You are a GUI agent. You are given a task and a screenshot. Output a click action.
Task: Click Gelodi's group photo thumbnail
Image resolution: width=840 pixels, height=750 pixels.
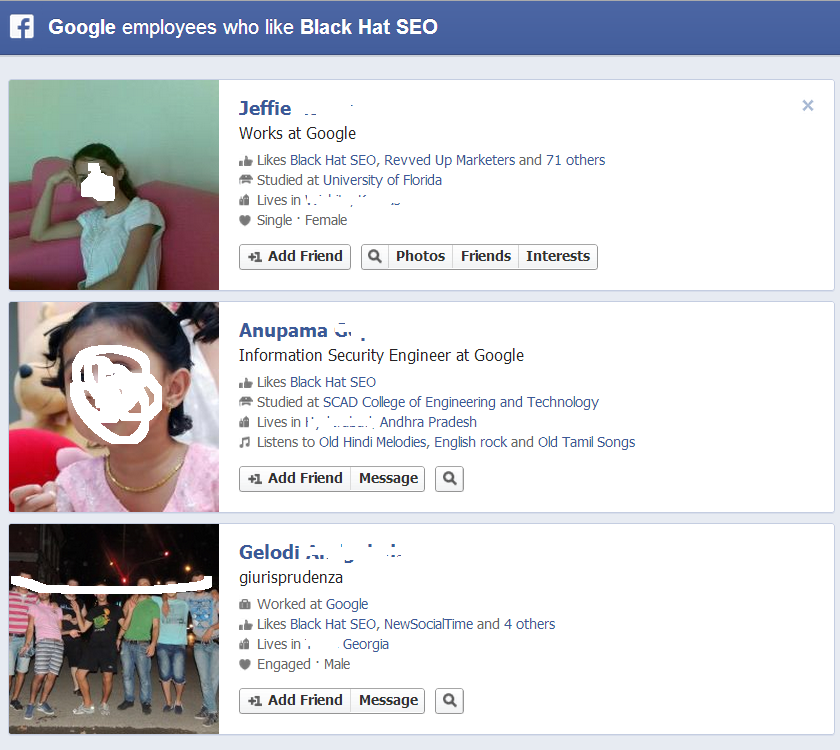click(114, 629)
